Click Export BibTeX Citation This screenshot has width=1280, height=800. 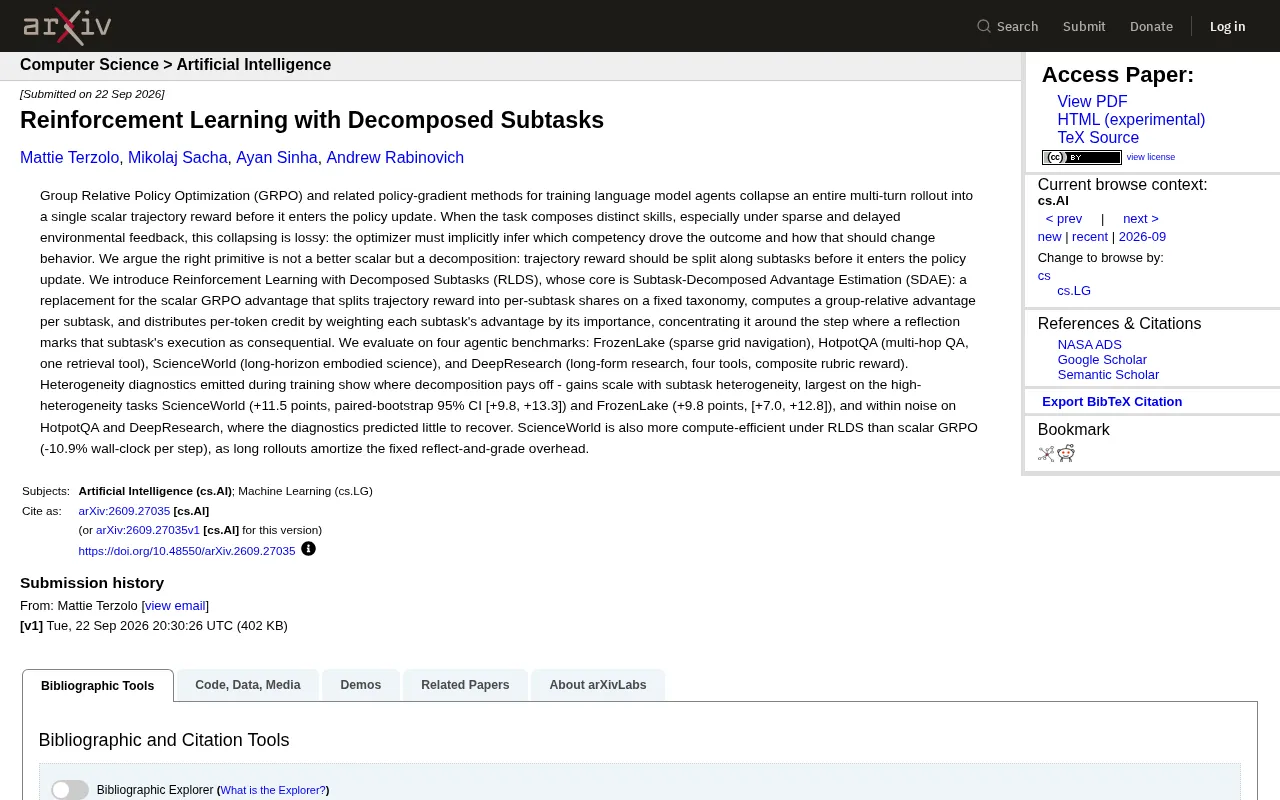coord(1112,402)
